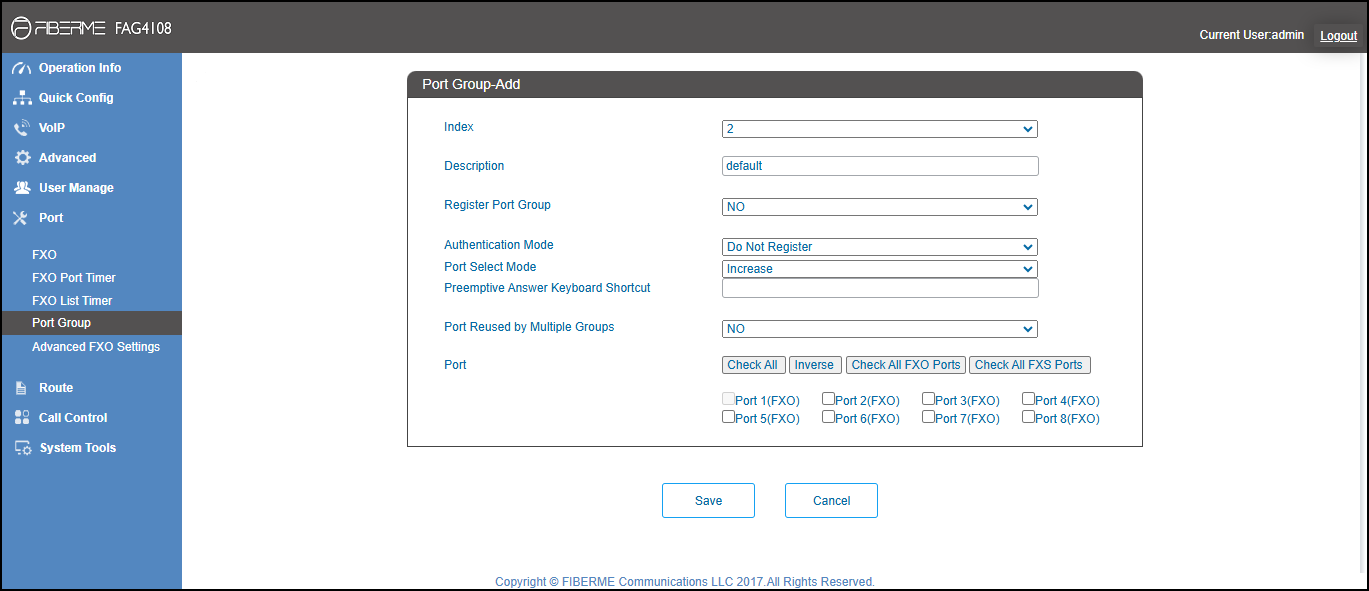This screenshot has height=591, width=1369.
Task: Enable the Port 7(FXO) checkbox
Action: coord(928,417)
